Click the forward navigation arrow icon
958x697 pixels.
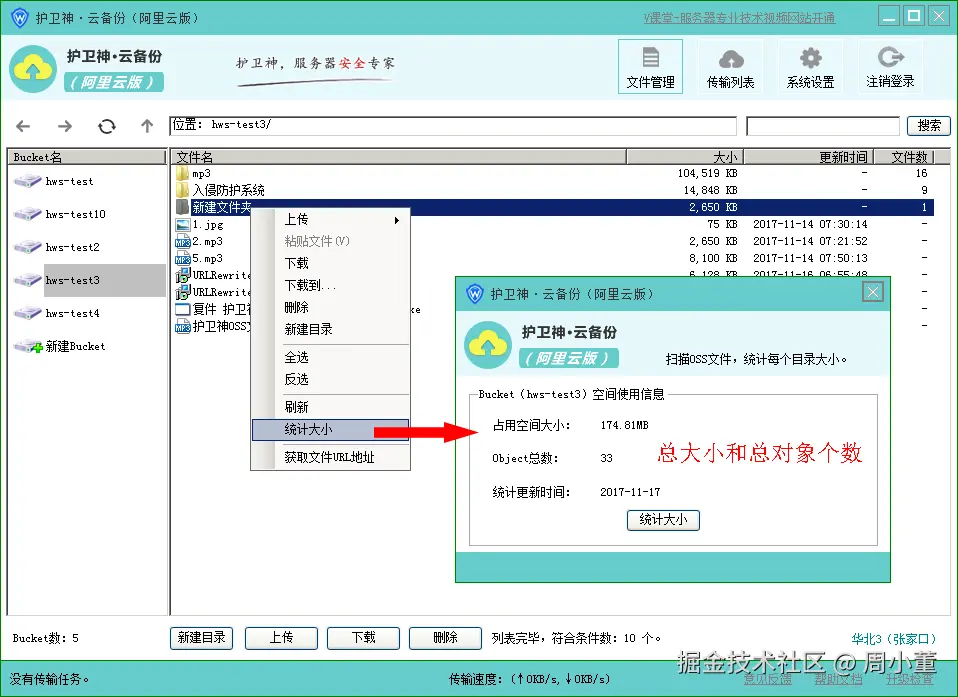tap(64, 126)
